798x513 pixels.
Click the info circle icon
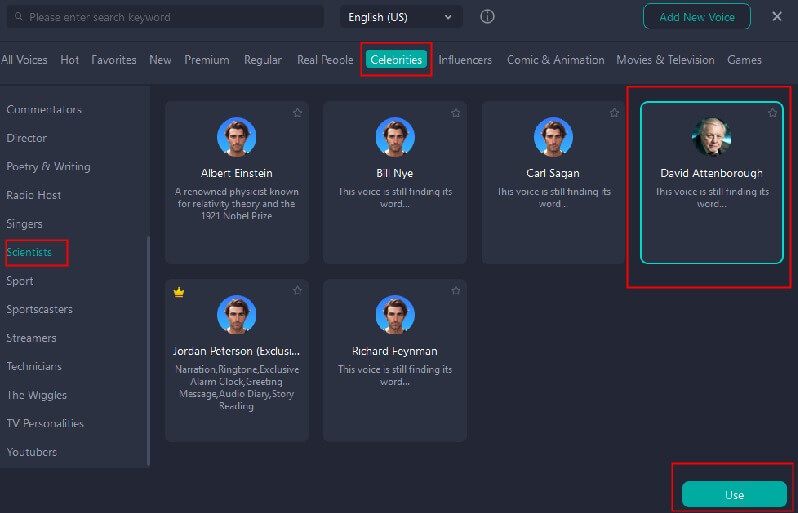[487, 17]
